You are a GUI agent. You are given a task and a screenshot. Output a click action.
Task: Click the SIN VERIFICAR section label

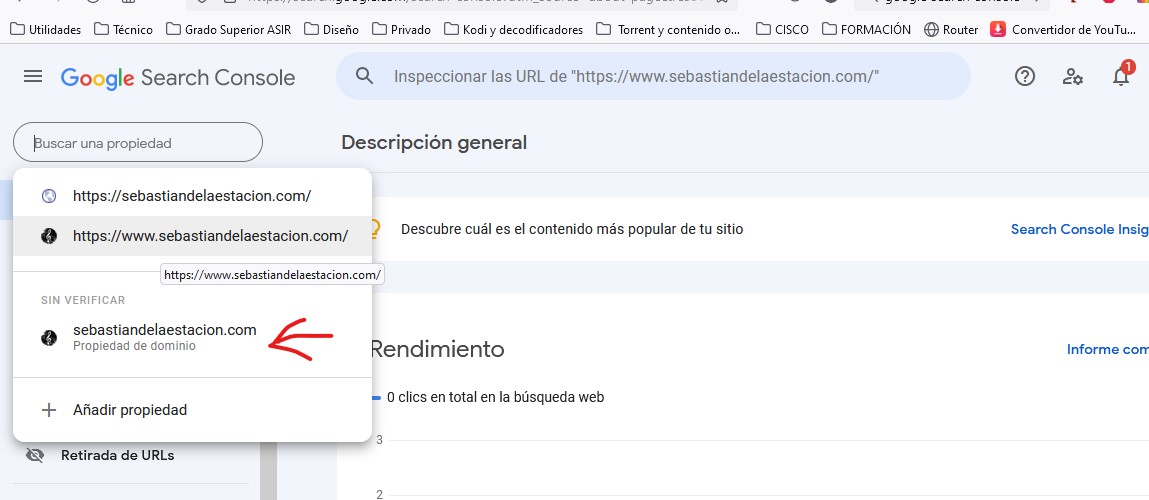point(83,300)
